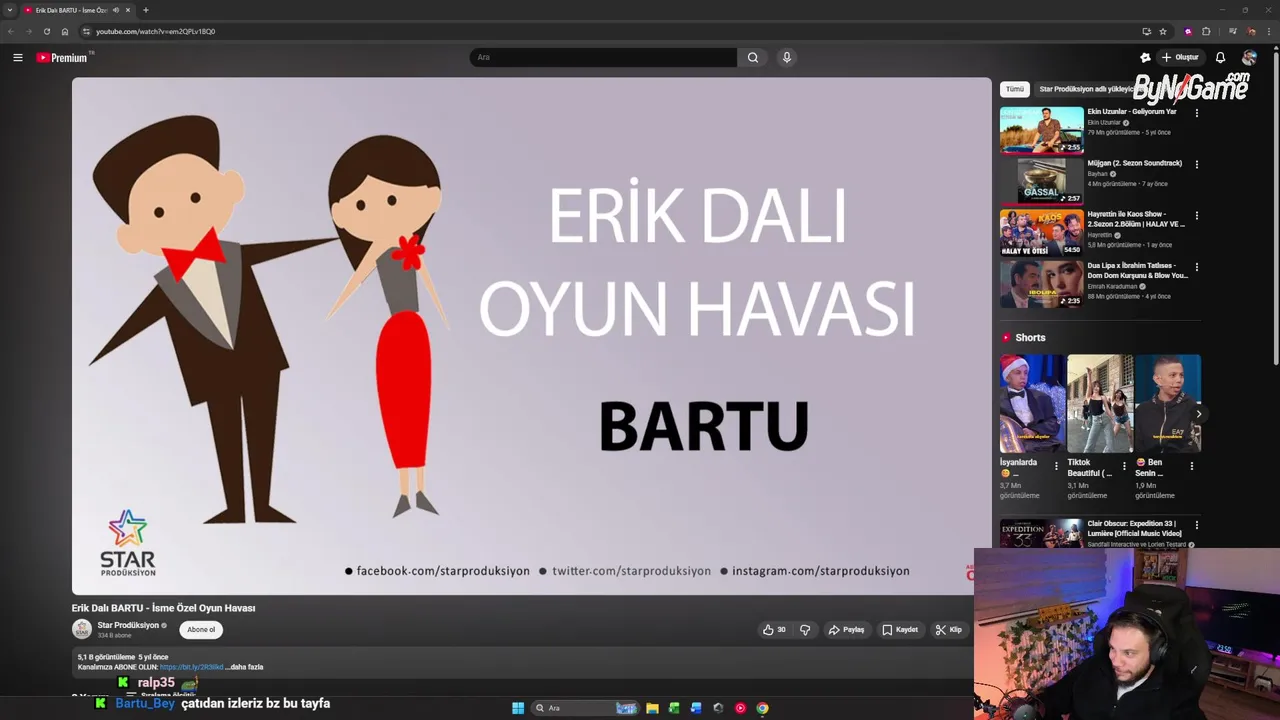Open the Star Prodüksiyon channel name link
The height and width of the screenshot is (720, 1280).
pos(128,625)
